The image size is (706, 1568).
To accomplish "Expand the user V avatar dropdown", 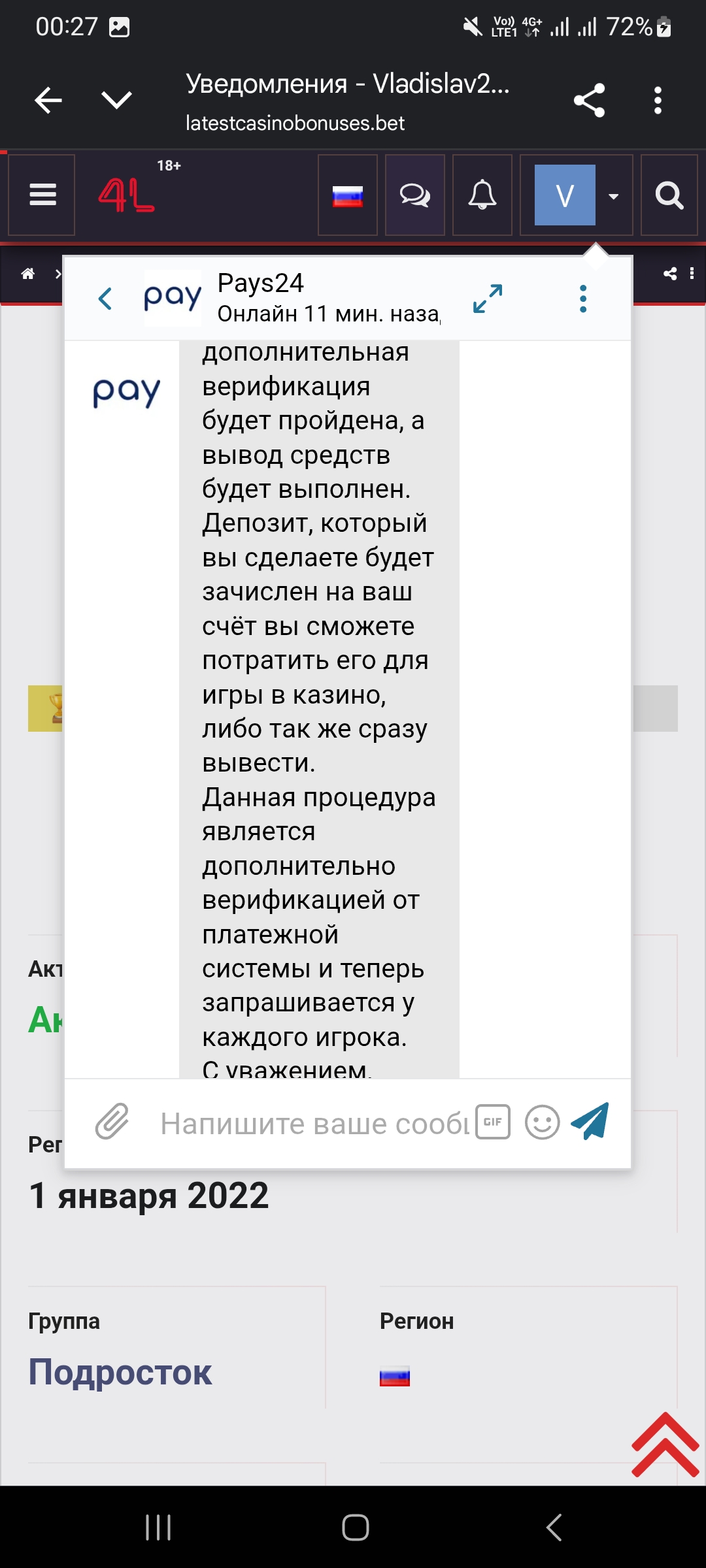I will (613, 196).
